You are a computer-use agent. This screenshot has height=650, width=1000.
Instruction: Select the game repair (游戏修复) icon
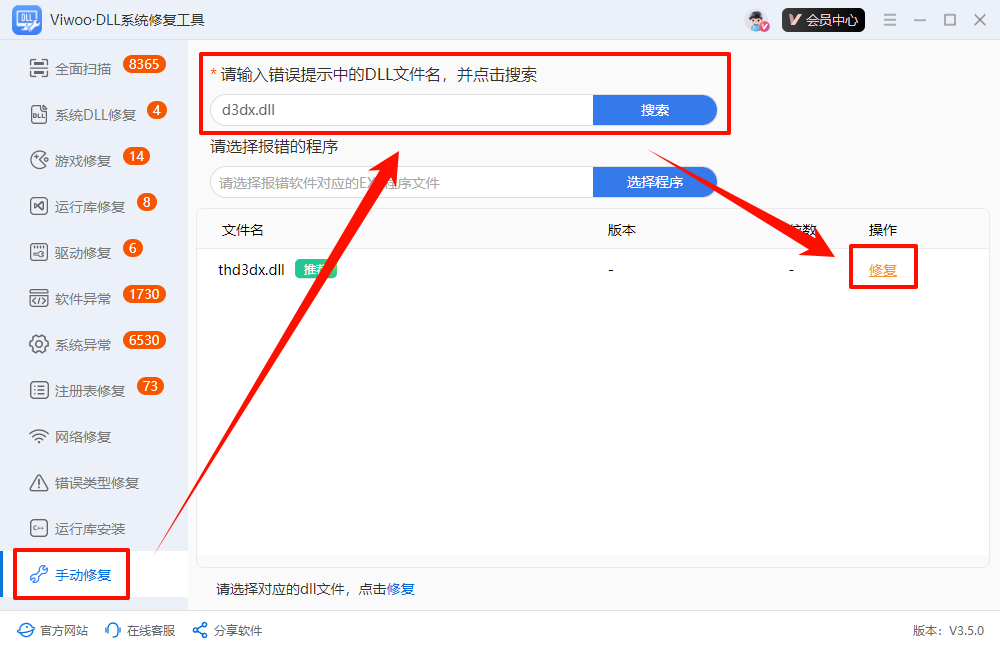click(39, 160)
